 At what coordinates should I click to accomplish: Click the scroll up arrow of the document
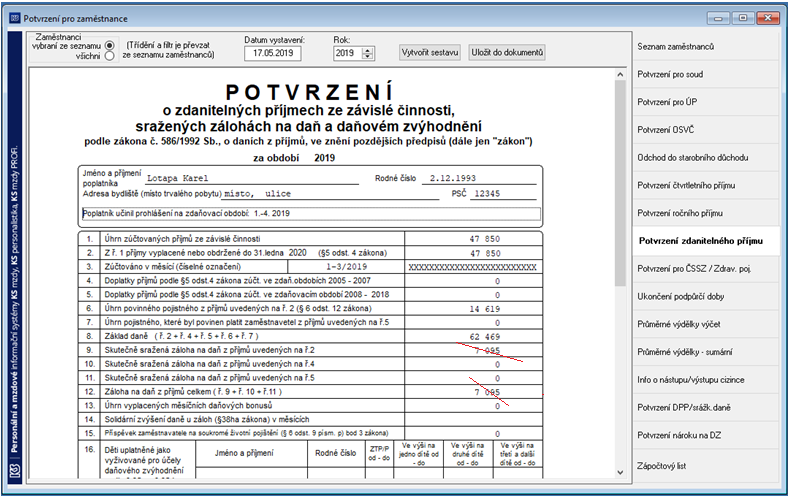(620, 75)
